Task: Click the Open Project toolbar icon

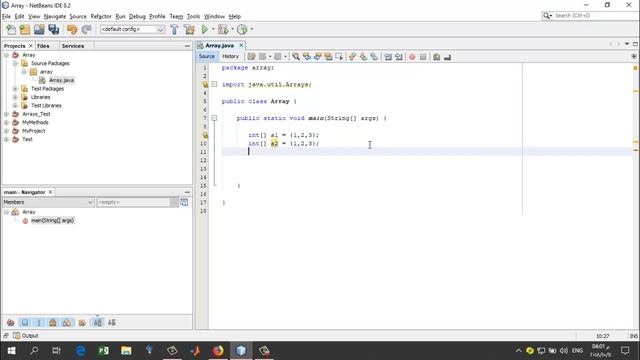Action: coord(39,29)
